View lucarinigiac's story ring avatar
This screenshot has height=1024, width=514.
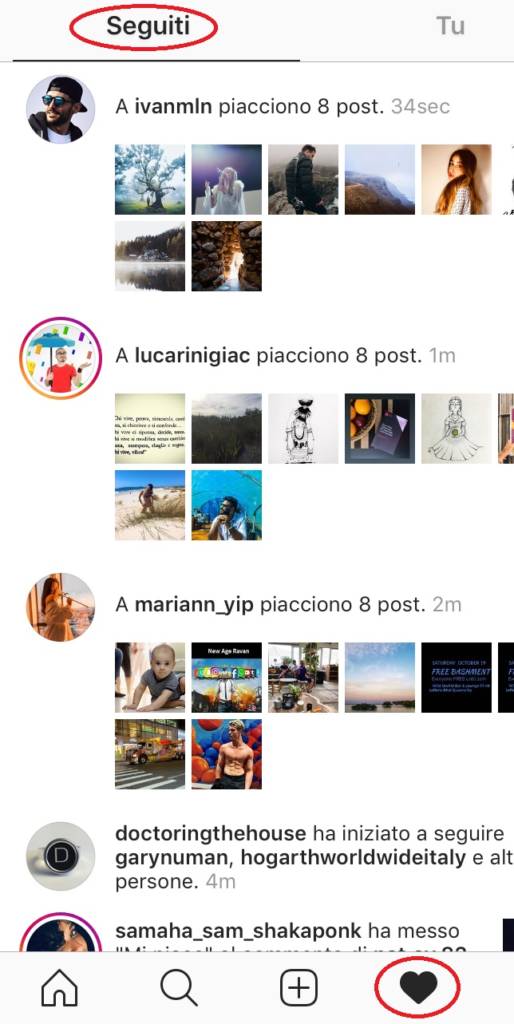tap(60, 358)
